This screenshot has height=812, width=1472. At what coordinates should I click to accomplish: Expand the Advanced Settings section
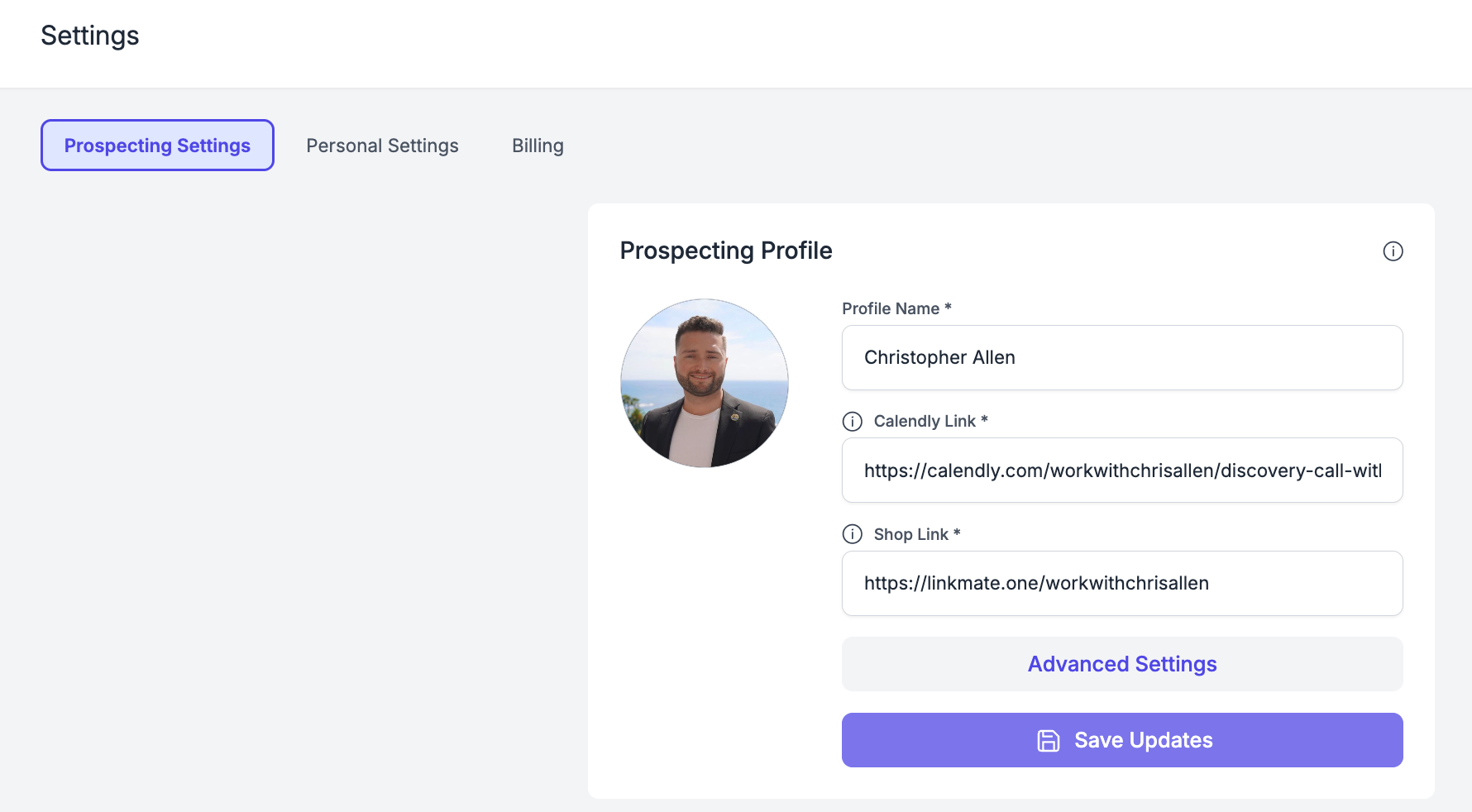point(1122,664)
